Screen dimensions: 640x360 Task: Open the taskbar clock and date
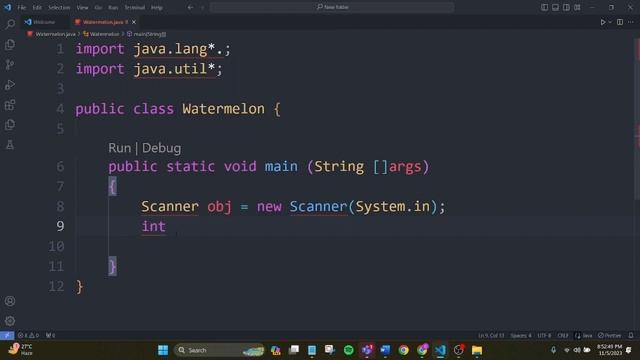tap(609, 350)
